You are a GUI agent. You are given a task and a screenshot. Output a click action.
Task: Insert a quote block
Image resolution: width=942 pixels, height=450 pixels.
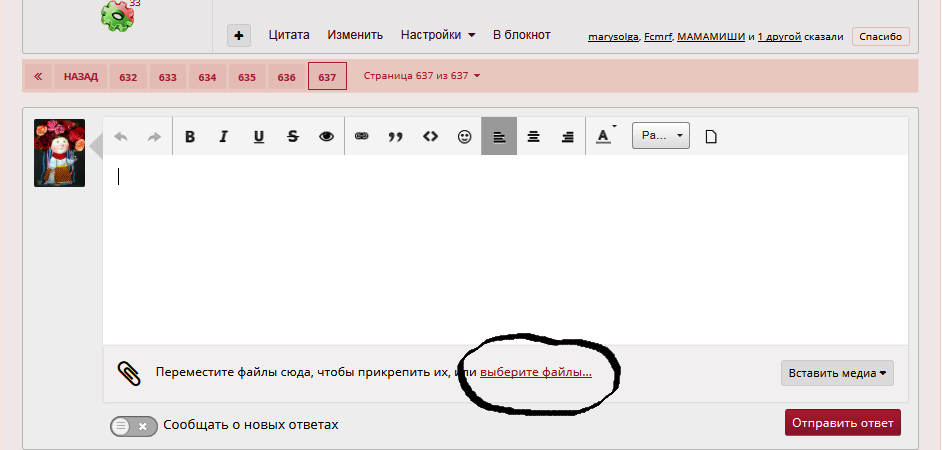pos(395,137)
